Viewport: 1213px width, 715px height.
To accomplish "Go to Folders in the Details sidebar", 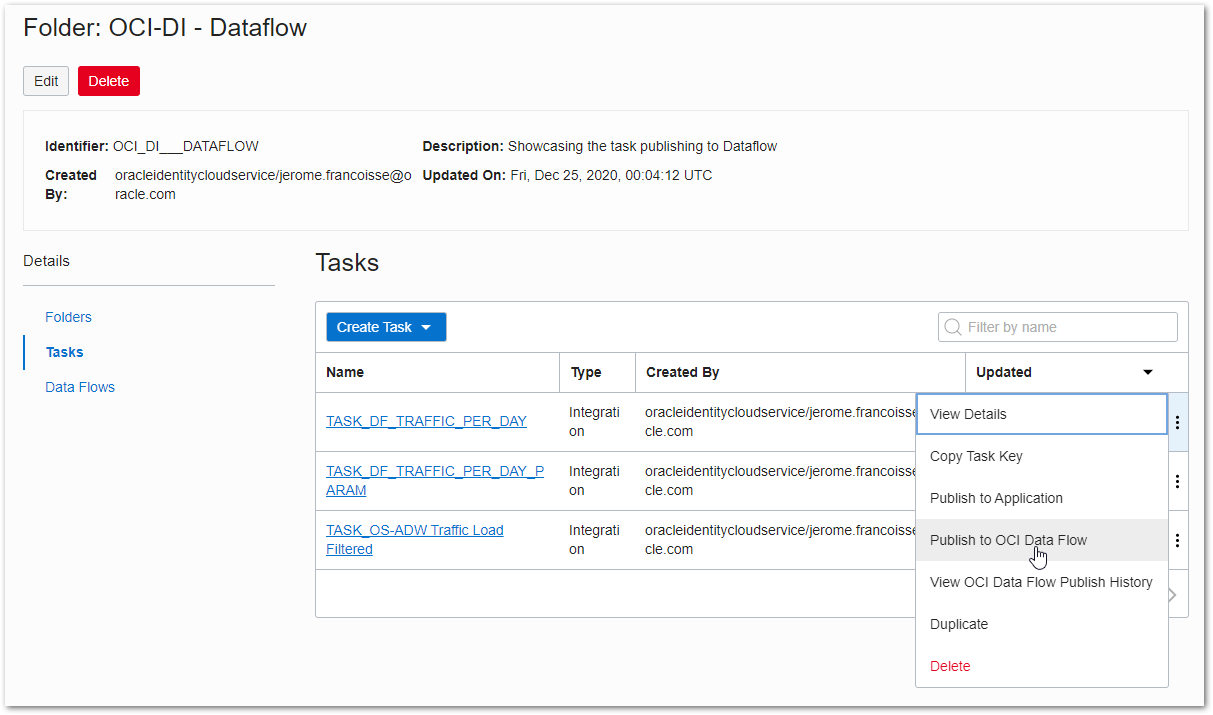I will click(68, 317).
